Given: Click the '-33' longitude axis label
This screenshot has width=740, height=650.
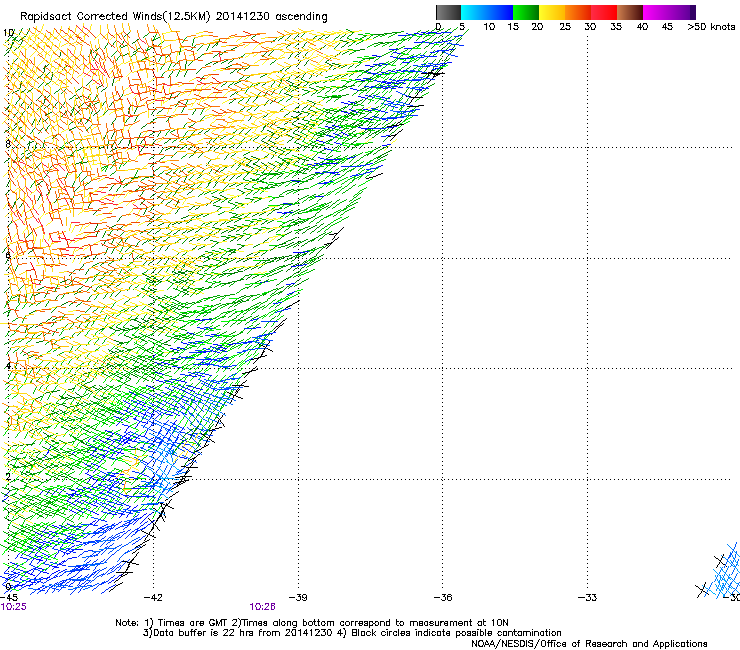Looking at the screenshot, I should coord(588,598).
